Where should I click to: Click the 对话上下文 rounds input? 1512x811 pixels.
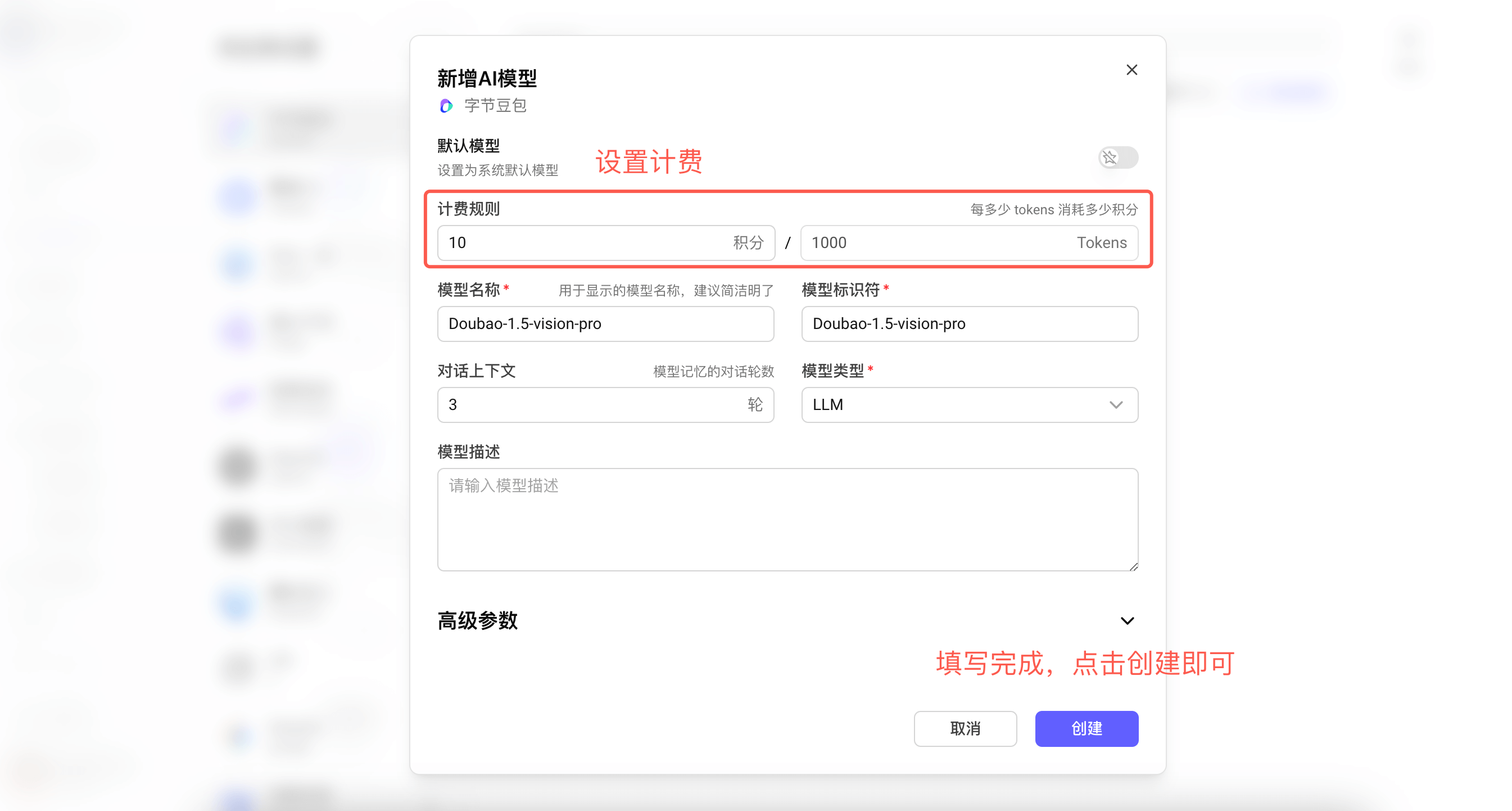pyautogui.click(x=593, y=404)
